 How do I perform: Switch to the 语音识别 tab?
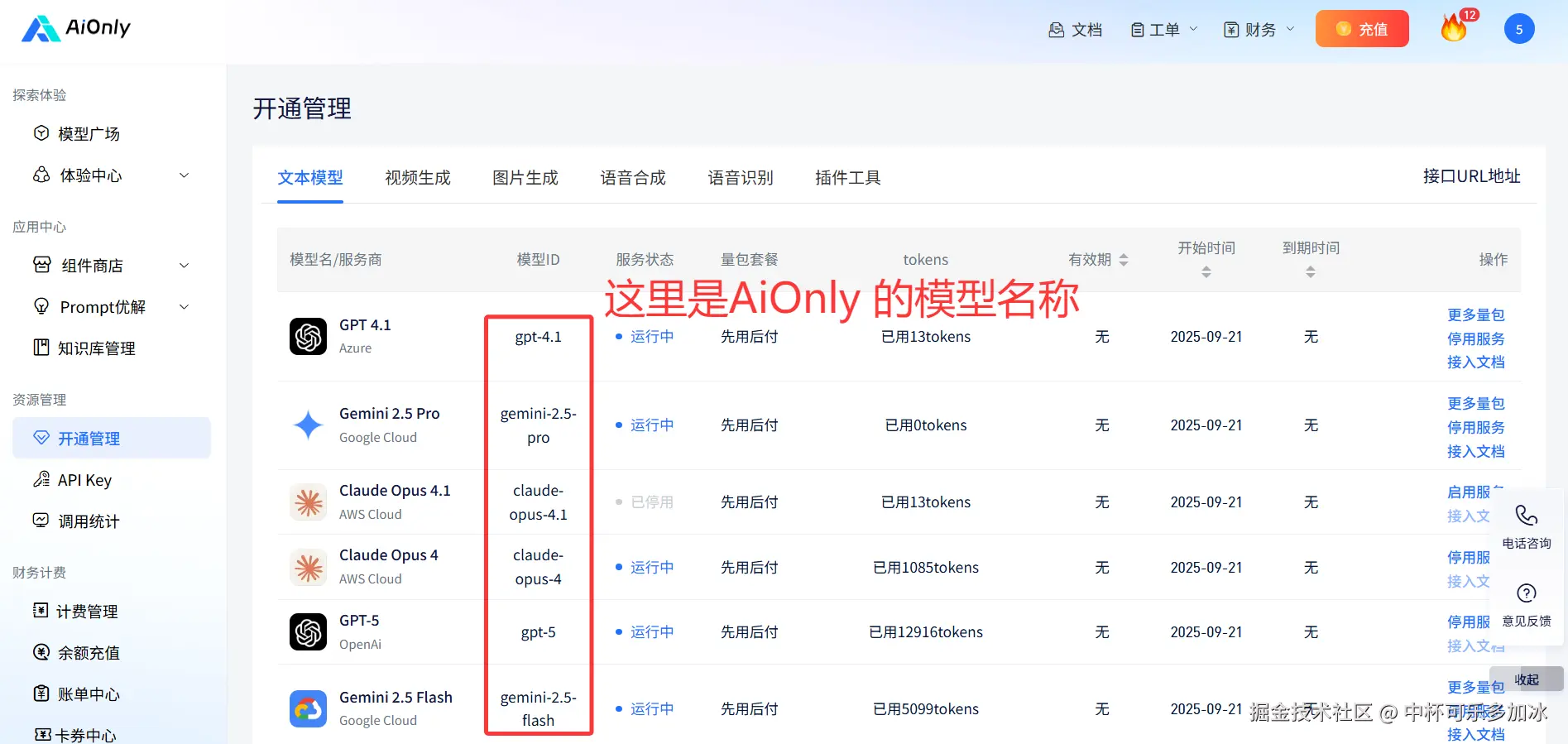pos(741,178)
